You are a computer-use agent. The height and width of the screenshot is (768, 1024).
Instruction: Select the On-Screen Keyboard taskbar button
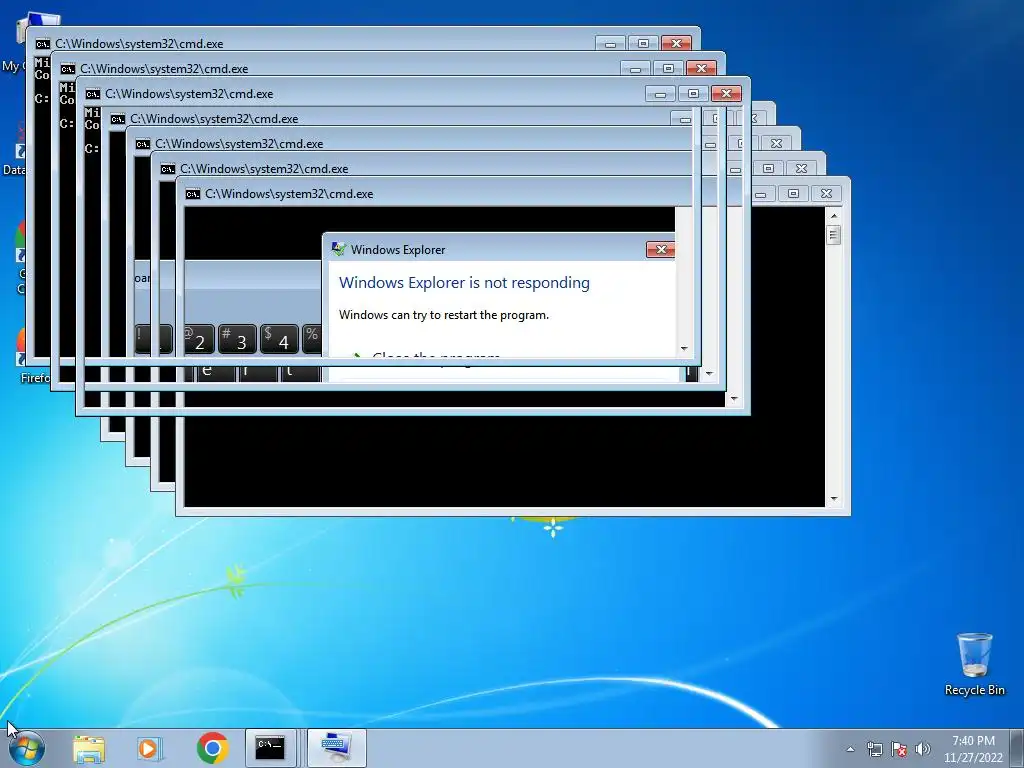[337, 748]
